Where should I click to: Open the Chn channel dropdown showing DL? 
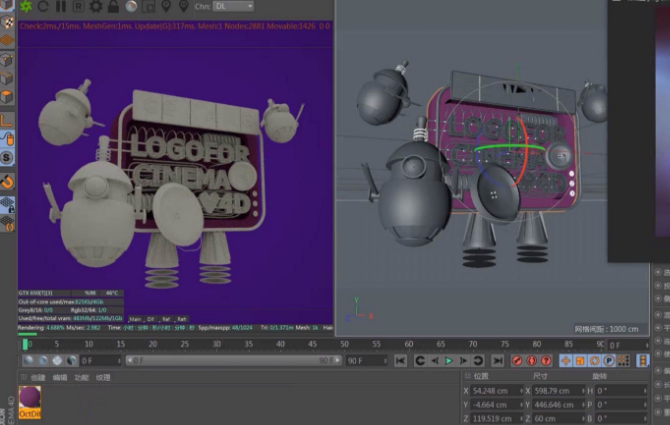tap(233, 6)
